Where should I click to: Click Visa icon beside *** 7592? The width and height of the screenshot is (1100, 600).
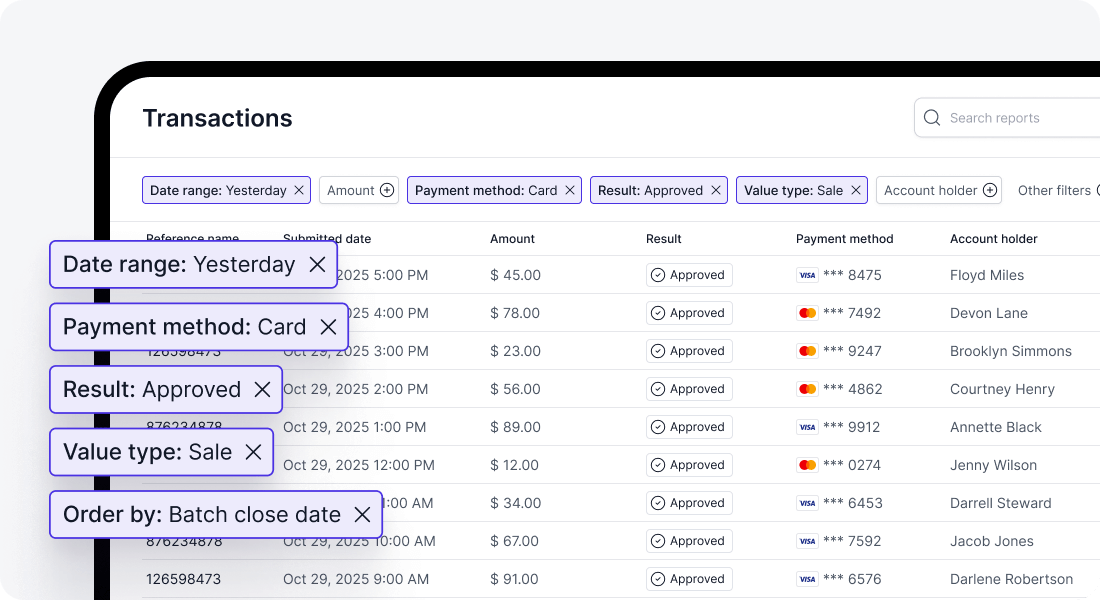pos(807,541)
